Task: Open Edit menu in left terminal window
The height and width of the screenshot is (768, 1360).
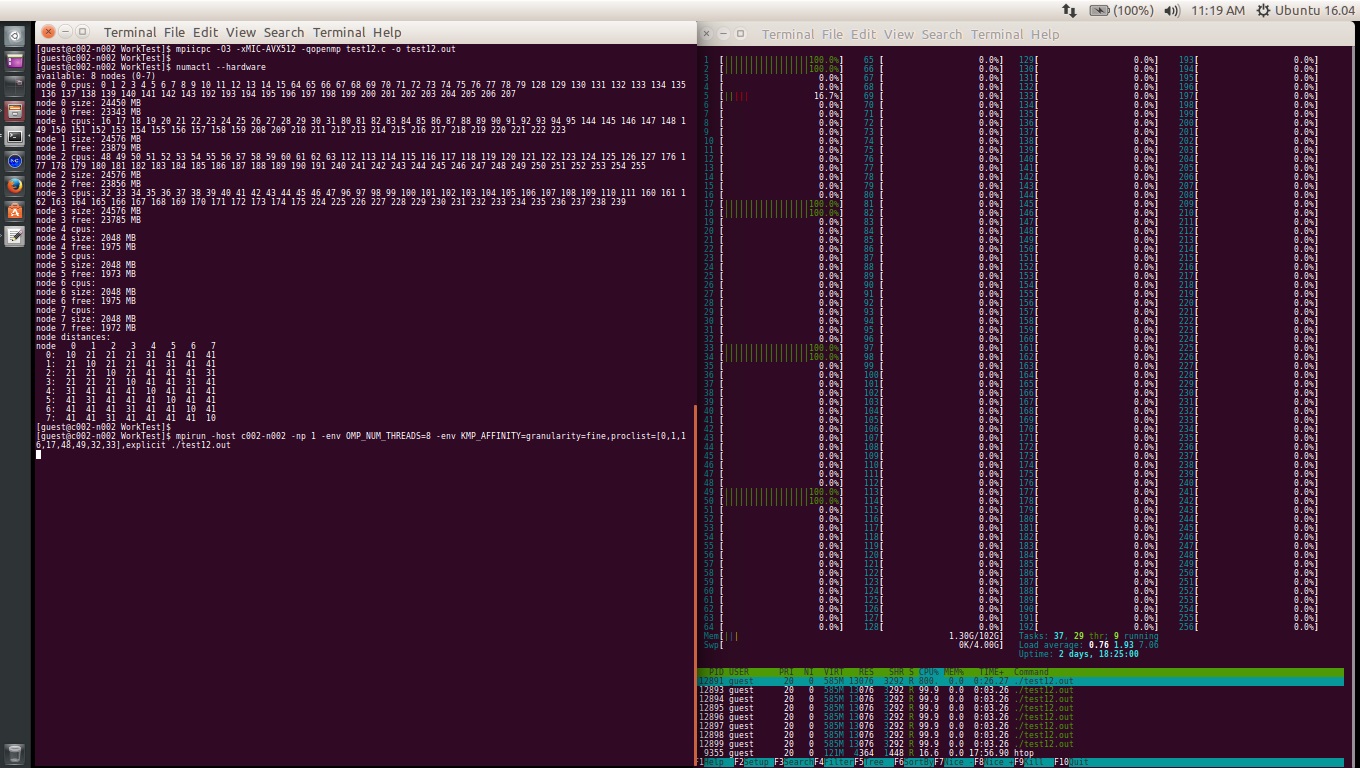Action: click(205, 32)
